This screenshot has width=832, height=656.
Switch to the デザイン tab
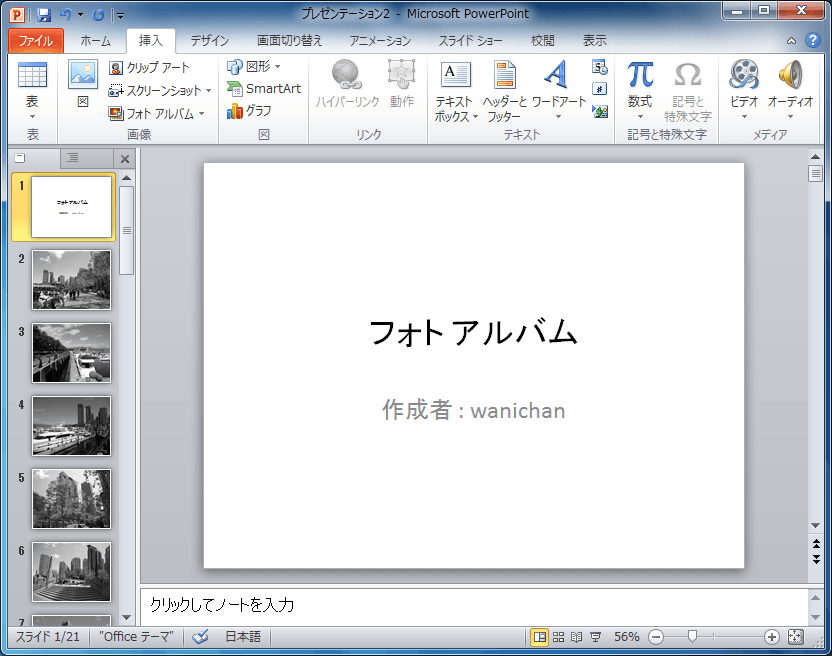click(210, 41)
